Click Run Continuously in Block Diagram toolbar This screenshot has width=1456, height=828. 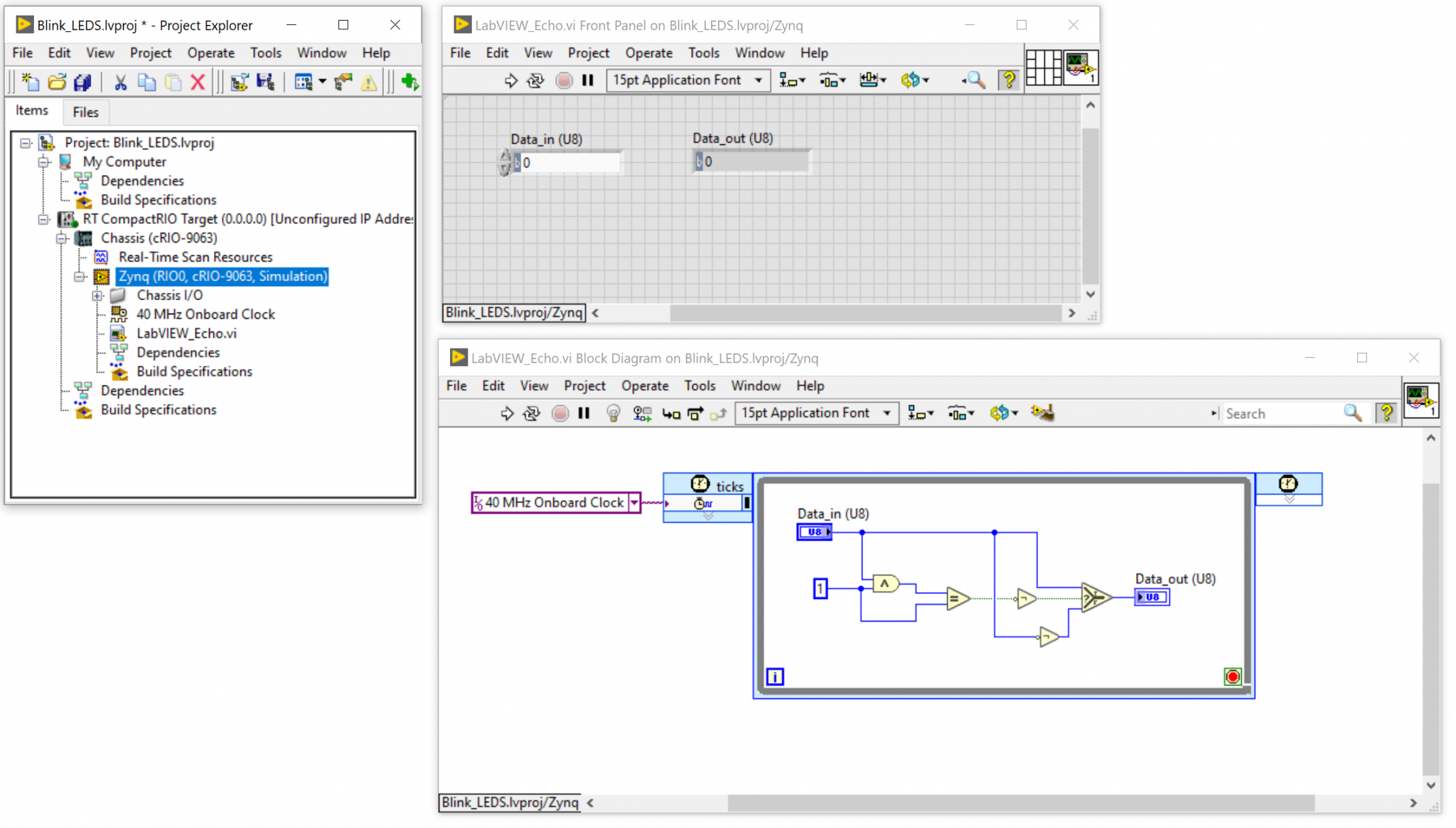point(532,413)
